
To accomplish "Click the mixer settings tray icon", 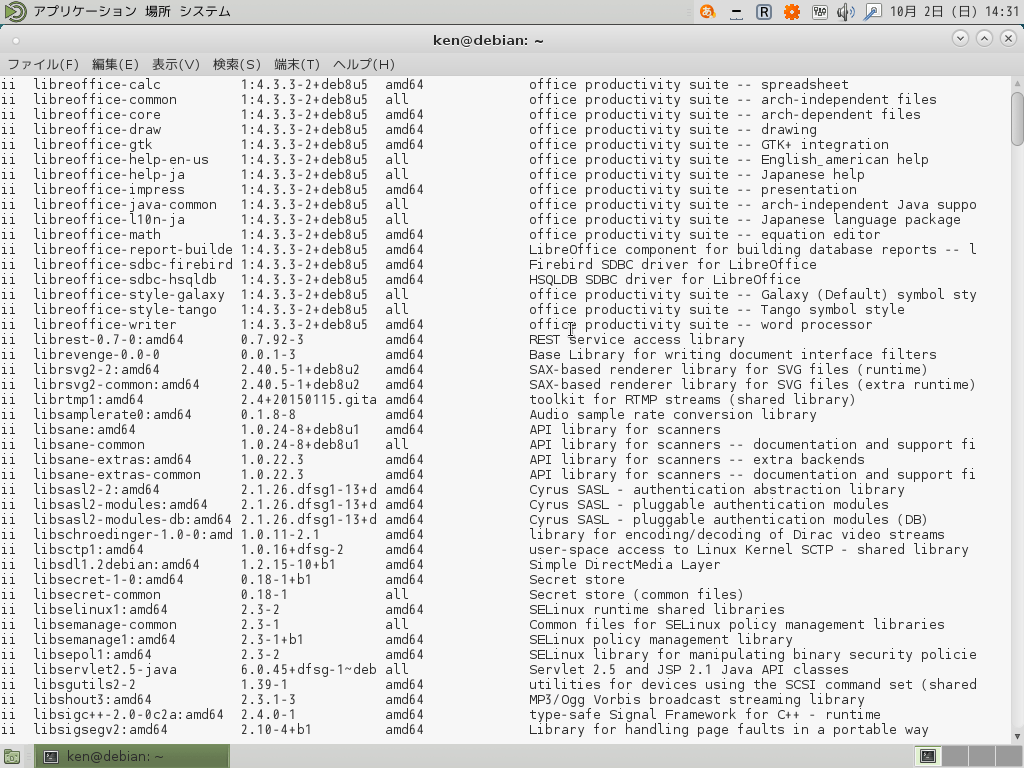I will (820, 12).
